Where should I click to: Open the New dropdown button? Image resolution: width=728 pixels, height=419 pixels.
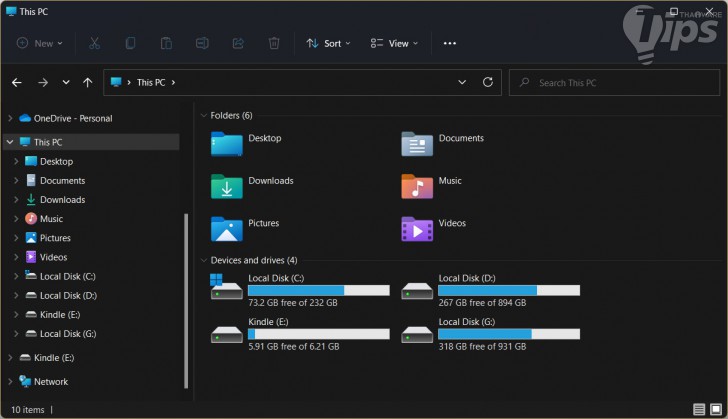click(39, 43)
